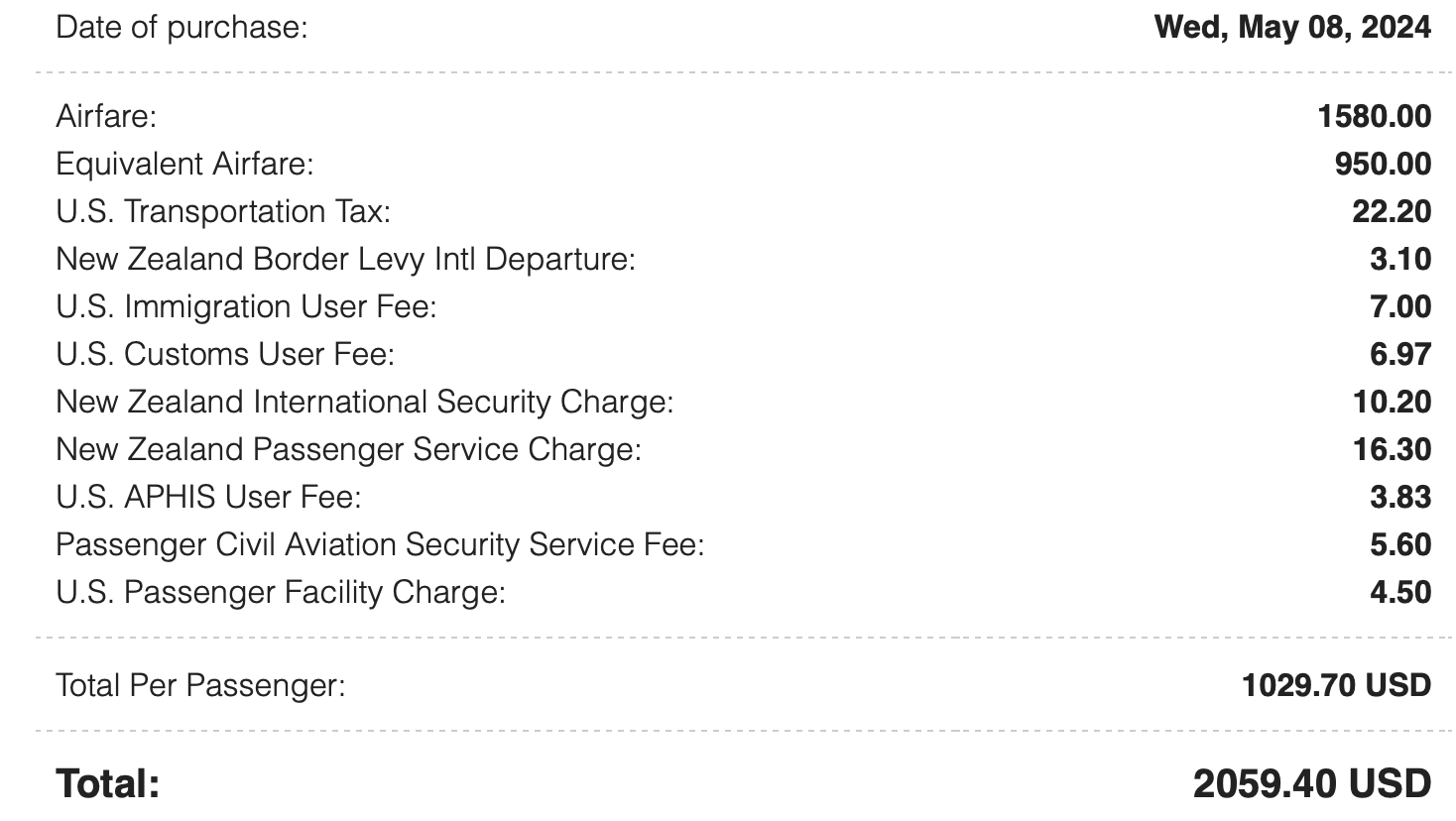The width and height of the screenshot is (1456, 821).
Task: Click the U.S. Transportation Tax label
Action: coord(223,211)
